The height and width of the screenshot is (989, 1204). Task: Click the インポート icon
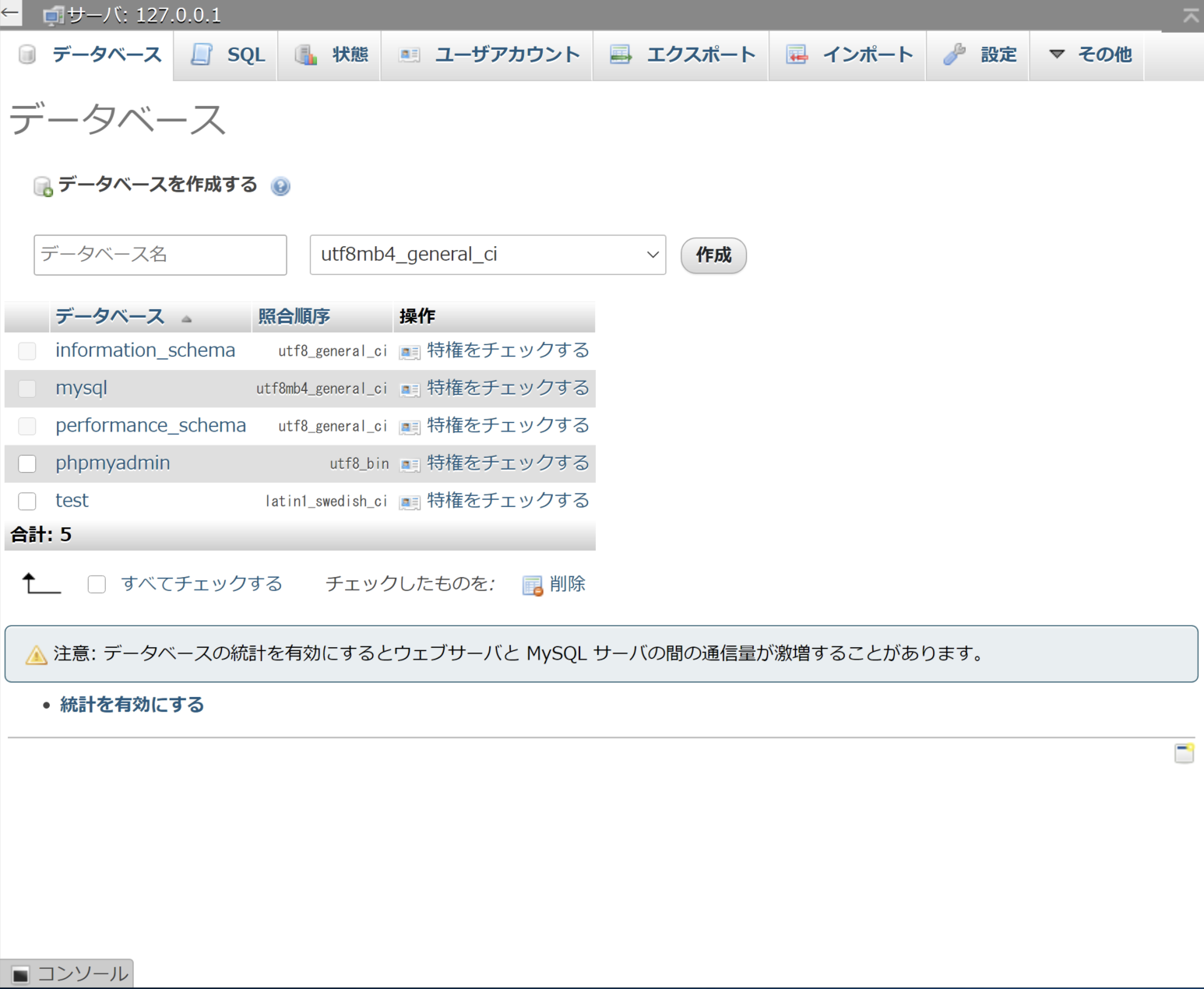(x=797, y=55)
